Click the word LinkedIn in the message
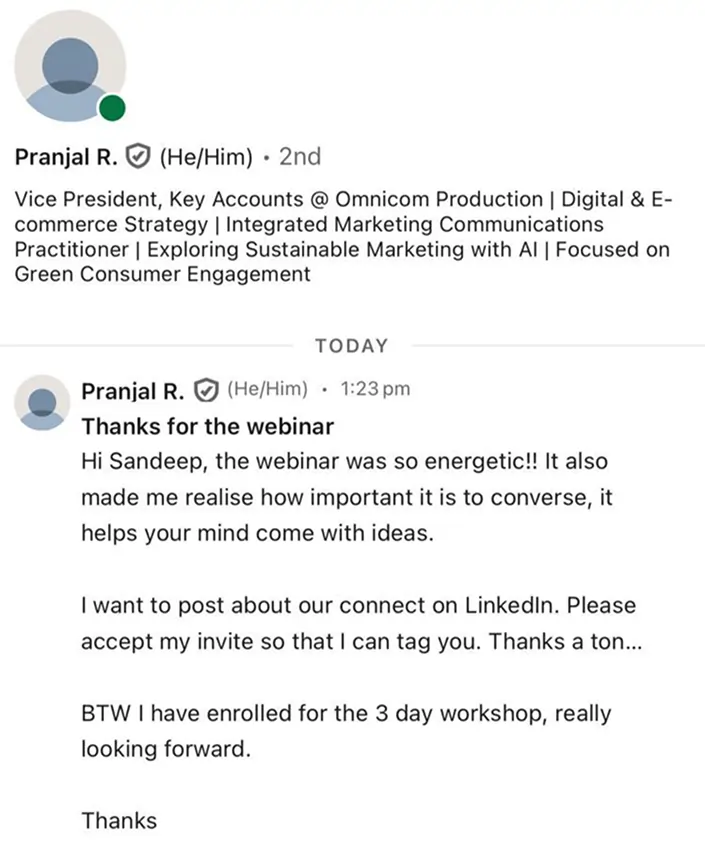 (513, 606)
